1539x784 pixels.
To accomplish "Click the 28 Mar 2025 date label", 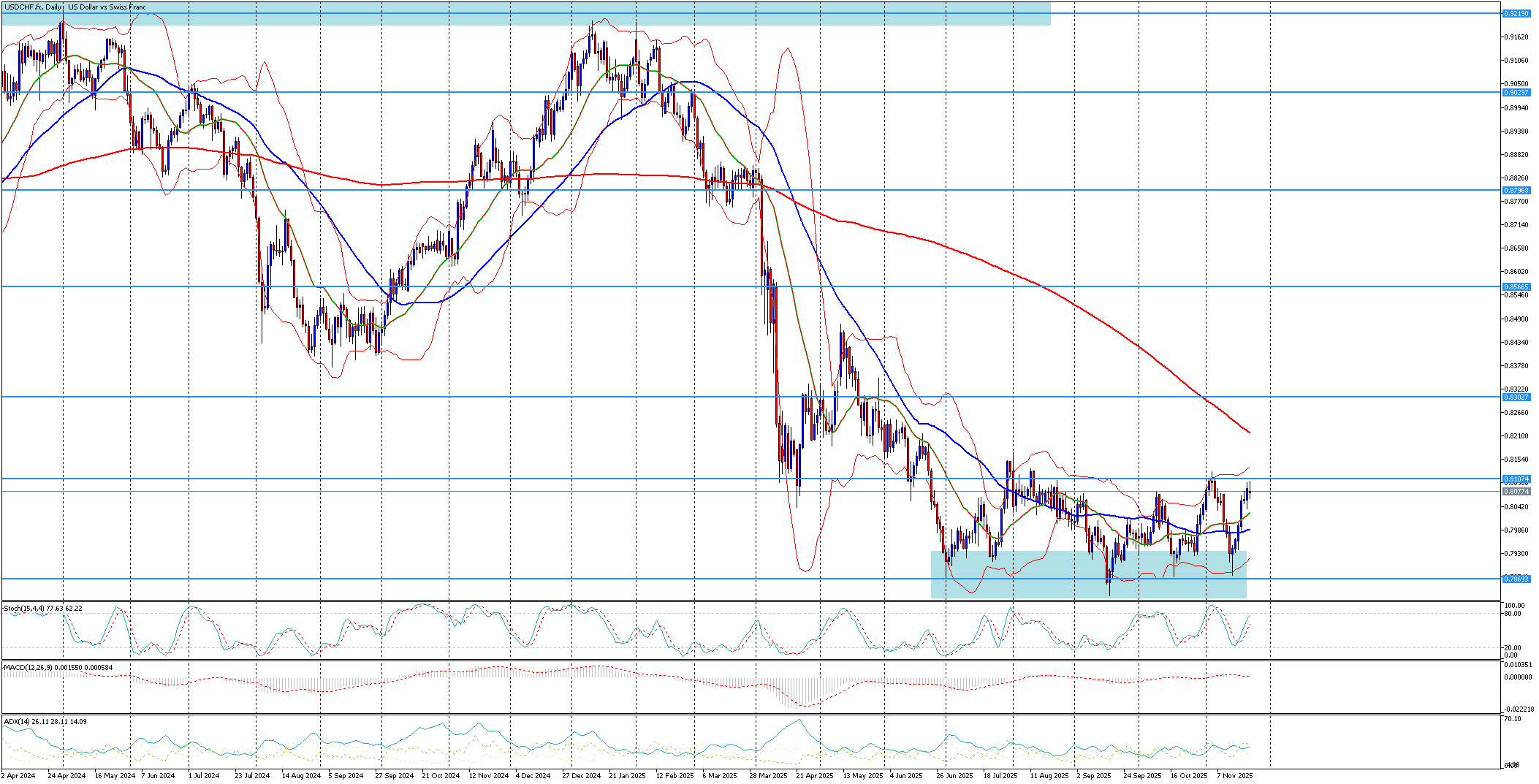I will (x=769, y=776).
